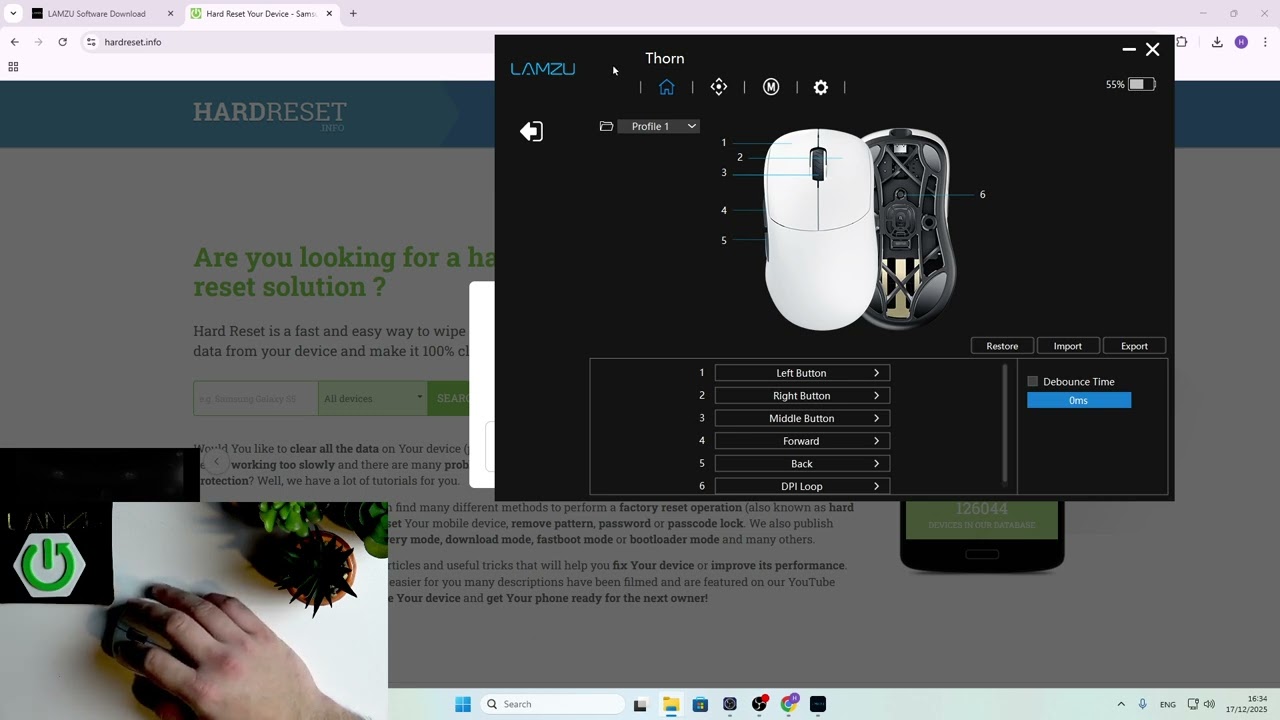
Task: Expand the Left Button assignment menu
Action: pos(801,373)
